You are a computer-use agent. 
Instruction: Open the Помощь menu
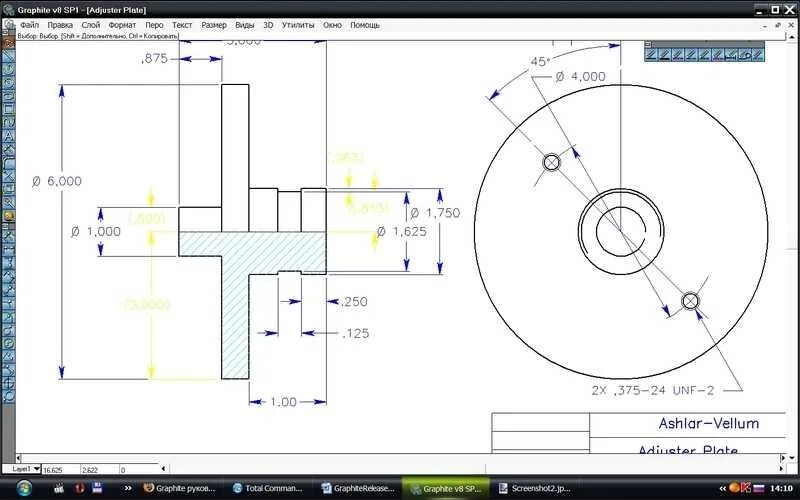365,25
